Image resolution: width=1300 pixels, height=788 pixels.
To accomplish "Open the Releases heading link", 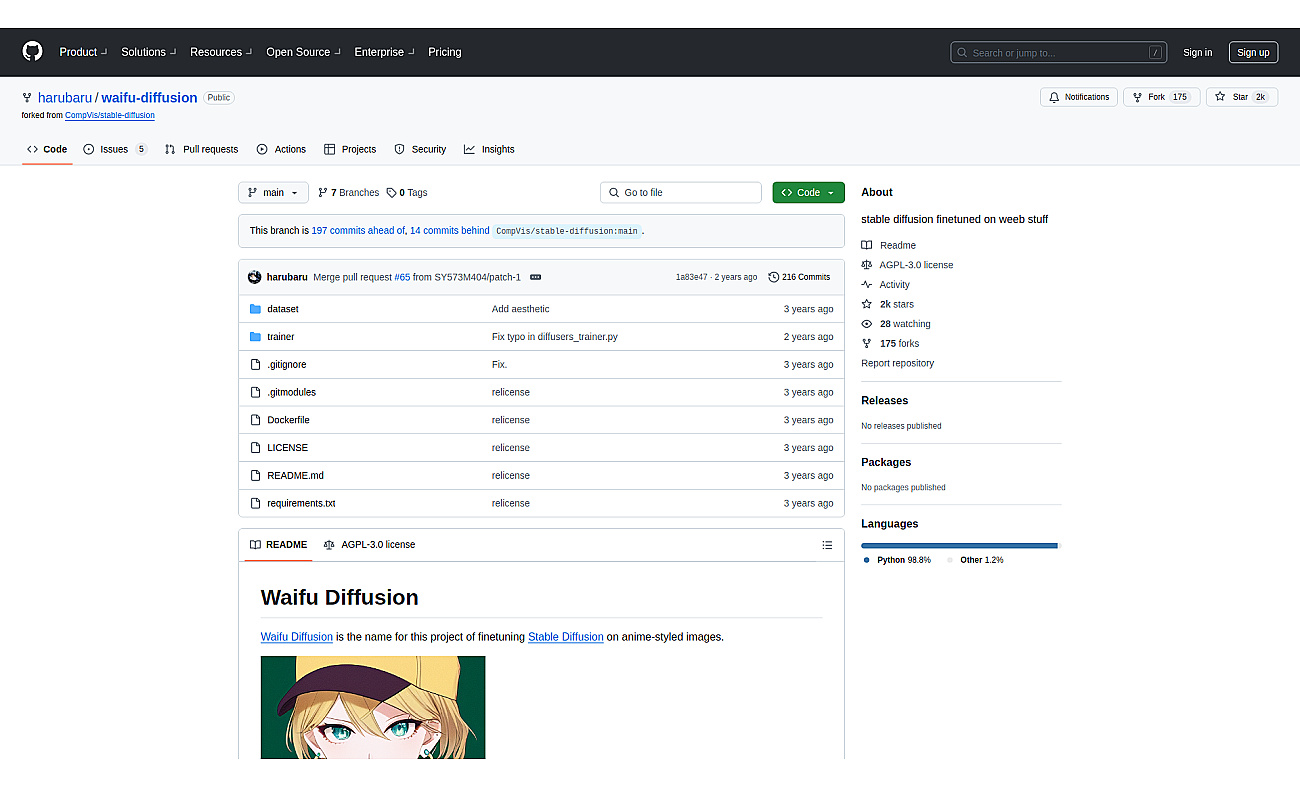I will click(884, 400).
